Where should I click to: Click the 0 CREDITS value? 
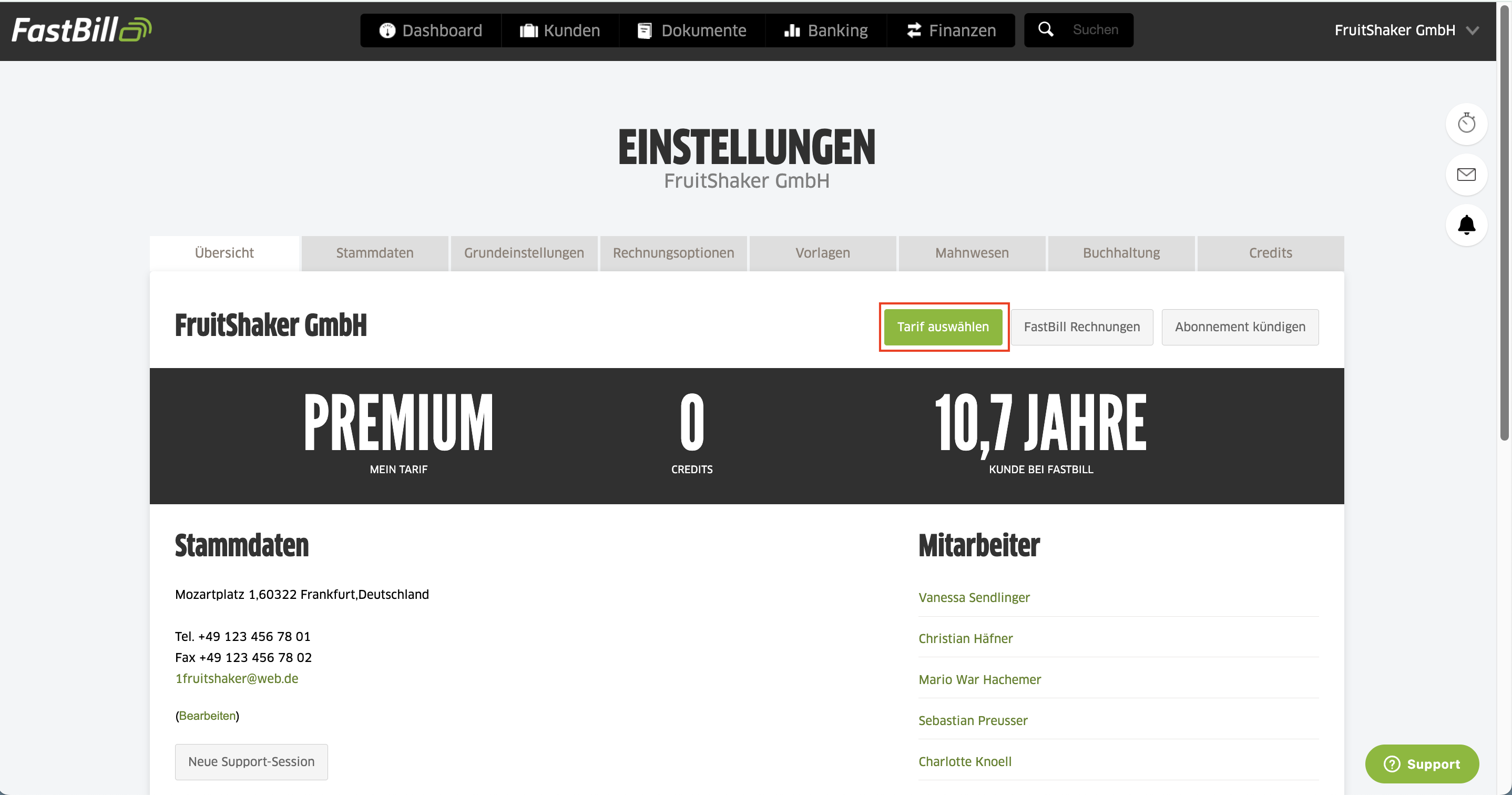click(x=692, y=422)
